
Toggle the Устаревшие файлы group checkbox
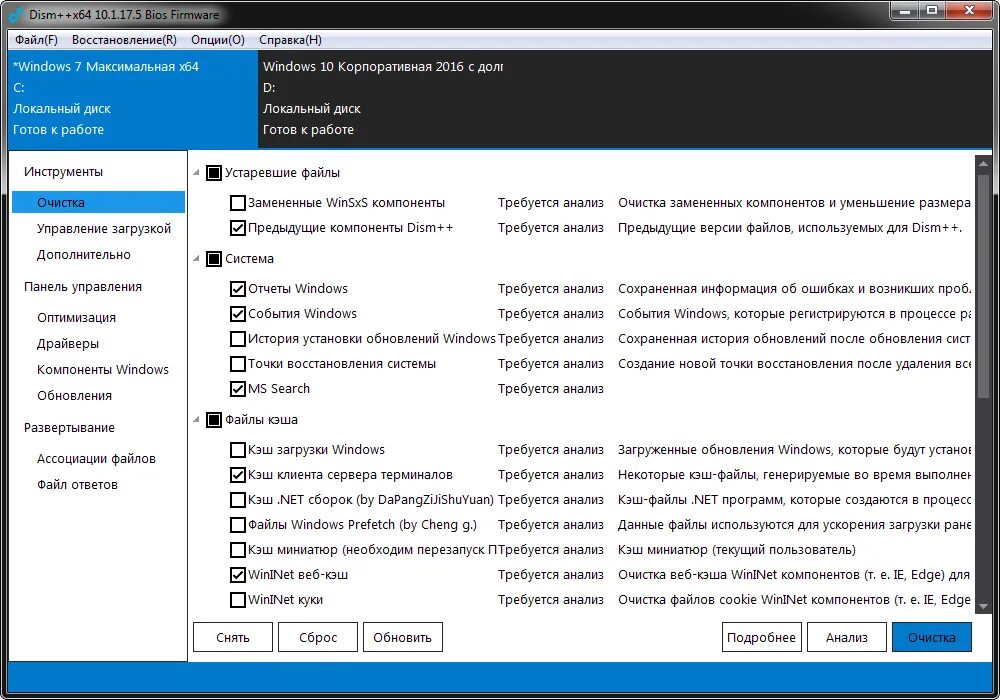214,173
